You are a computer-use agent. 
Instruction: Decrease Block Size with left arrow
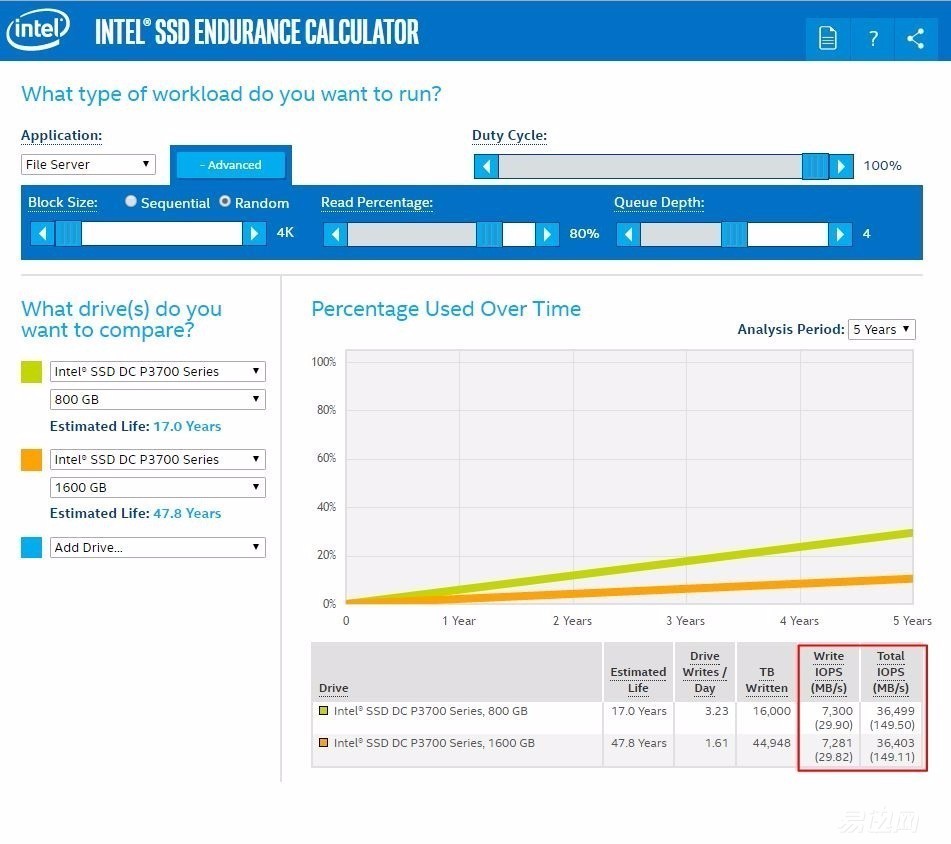pyautogui.click(x=42, y=233)
